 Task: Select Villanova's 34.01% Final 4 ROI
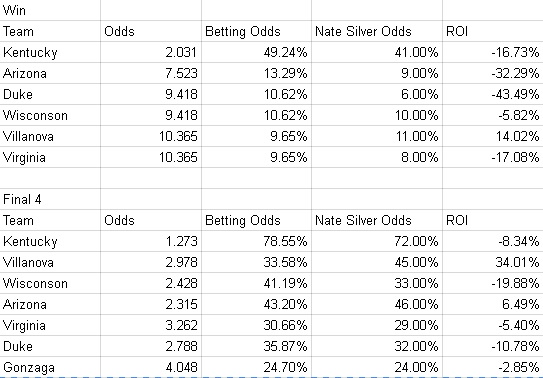493,262
